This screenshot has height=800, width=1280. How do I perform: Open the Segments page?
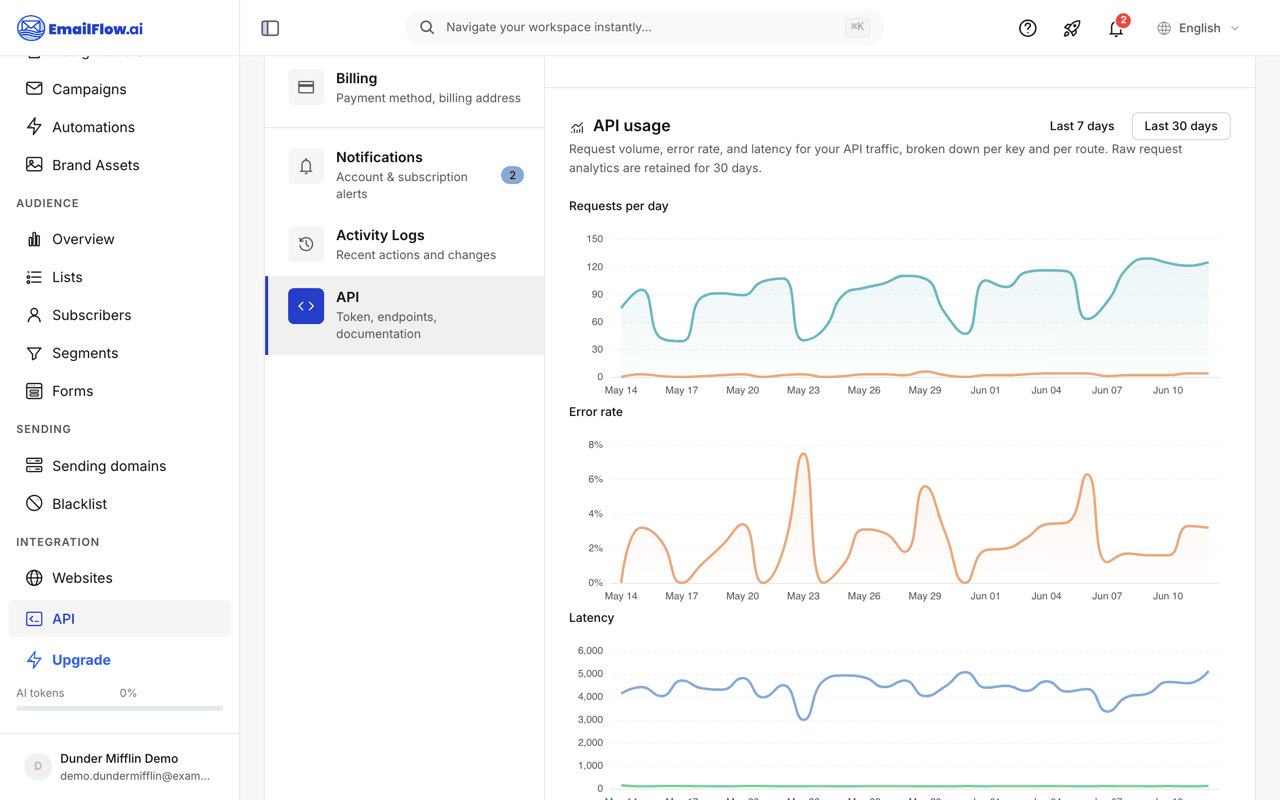[x=119, y=353]
